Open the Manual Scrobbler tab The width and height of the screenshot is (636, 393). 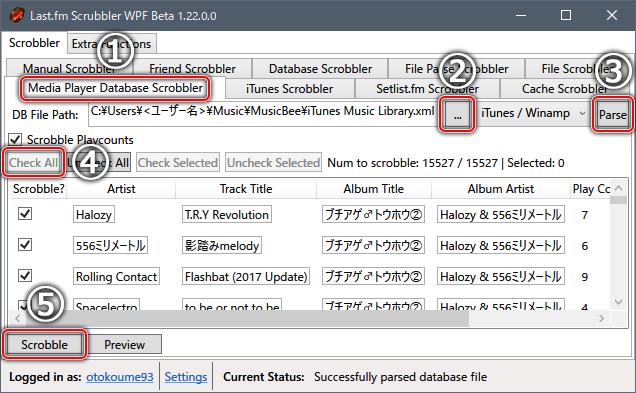(69, 69)
